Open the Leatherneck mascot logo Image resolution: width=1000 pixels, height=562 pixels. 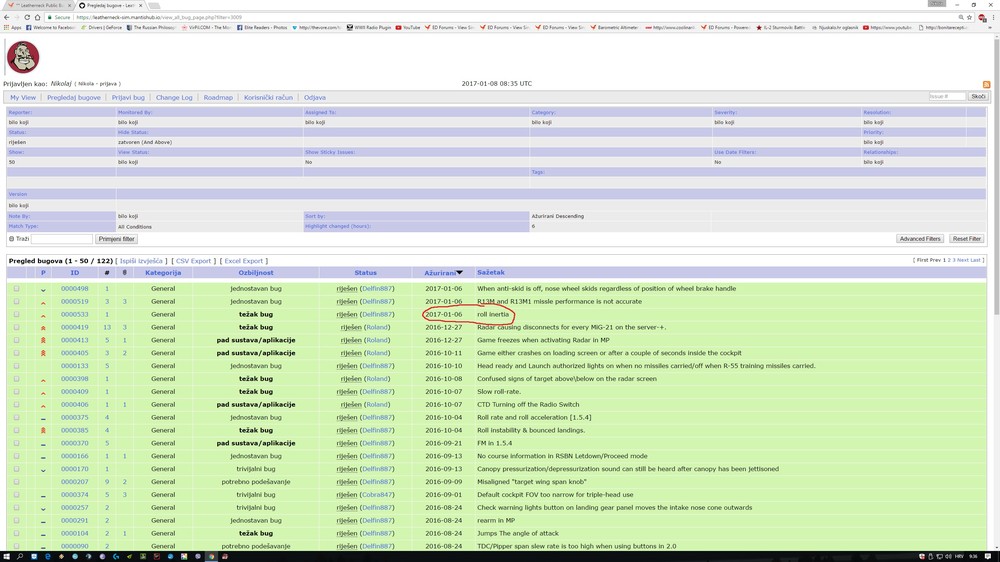pos(23,57)
